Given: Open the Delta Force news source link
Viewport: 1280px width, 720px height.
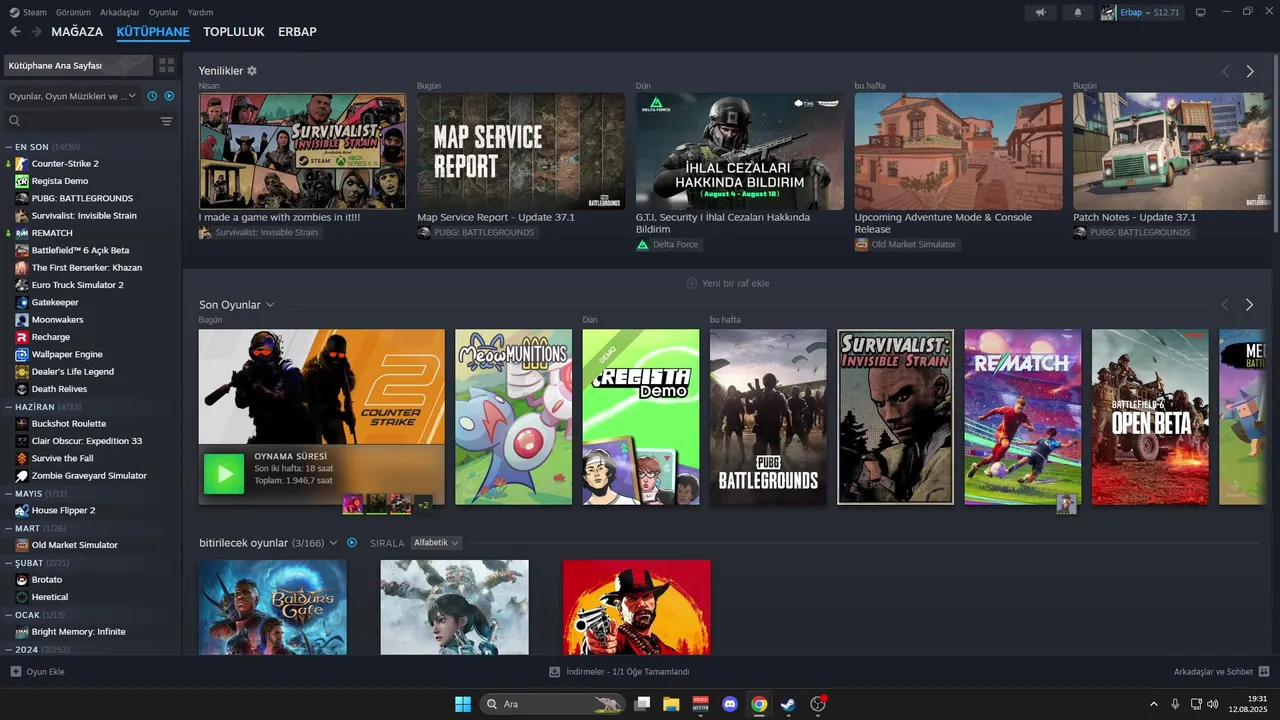Looking at the screenshot, I should click(x=669, y=244).
